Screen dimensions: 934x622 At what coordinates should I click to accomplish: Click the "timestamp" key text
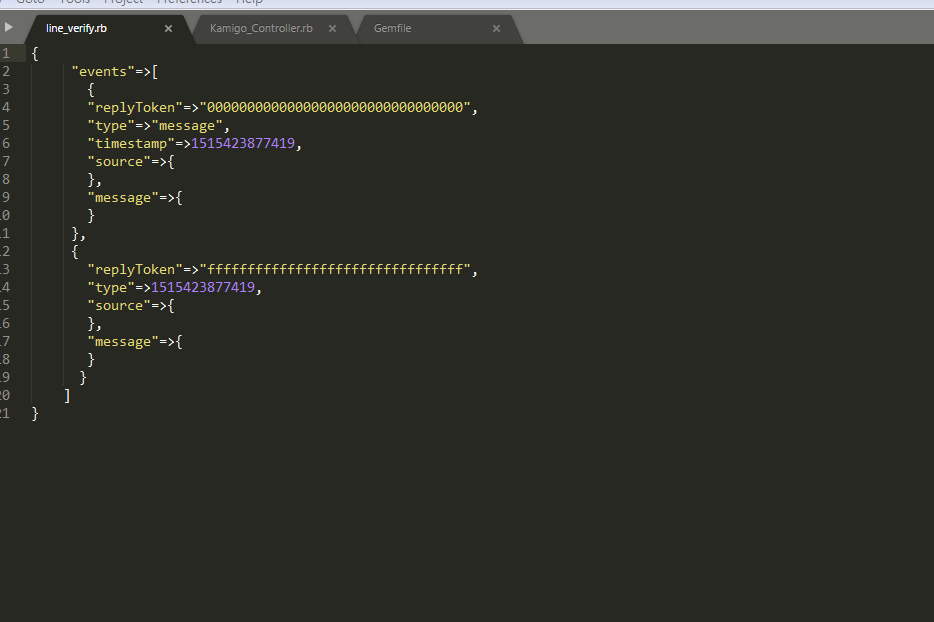[131, 144]
